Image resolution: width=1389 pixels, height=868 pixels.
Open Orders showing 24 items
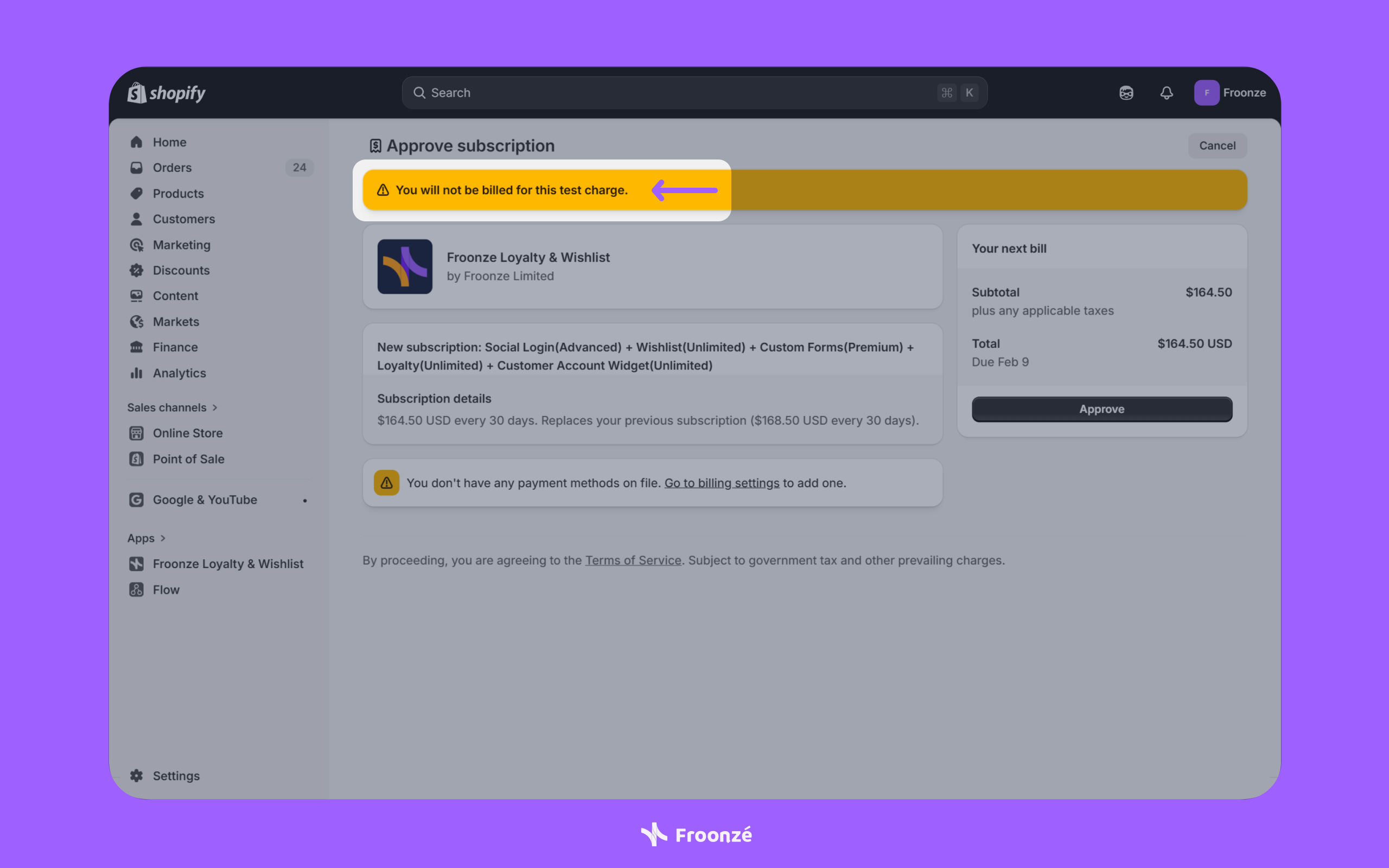(172, 168)
